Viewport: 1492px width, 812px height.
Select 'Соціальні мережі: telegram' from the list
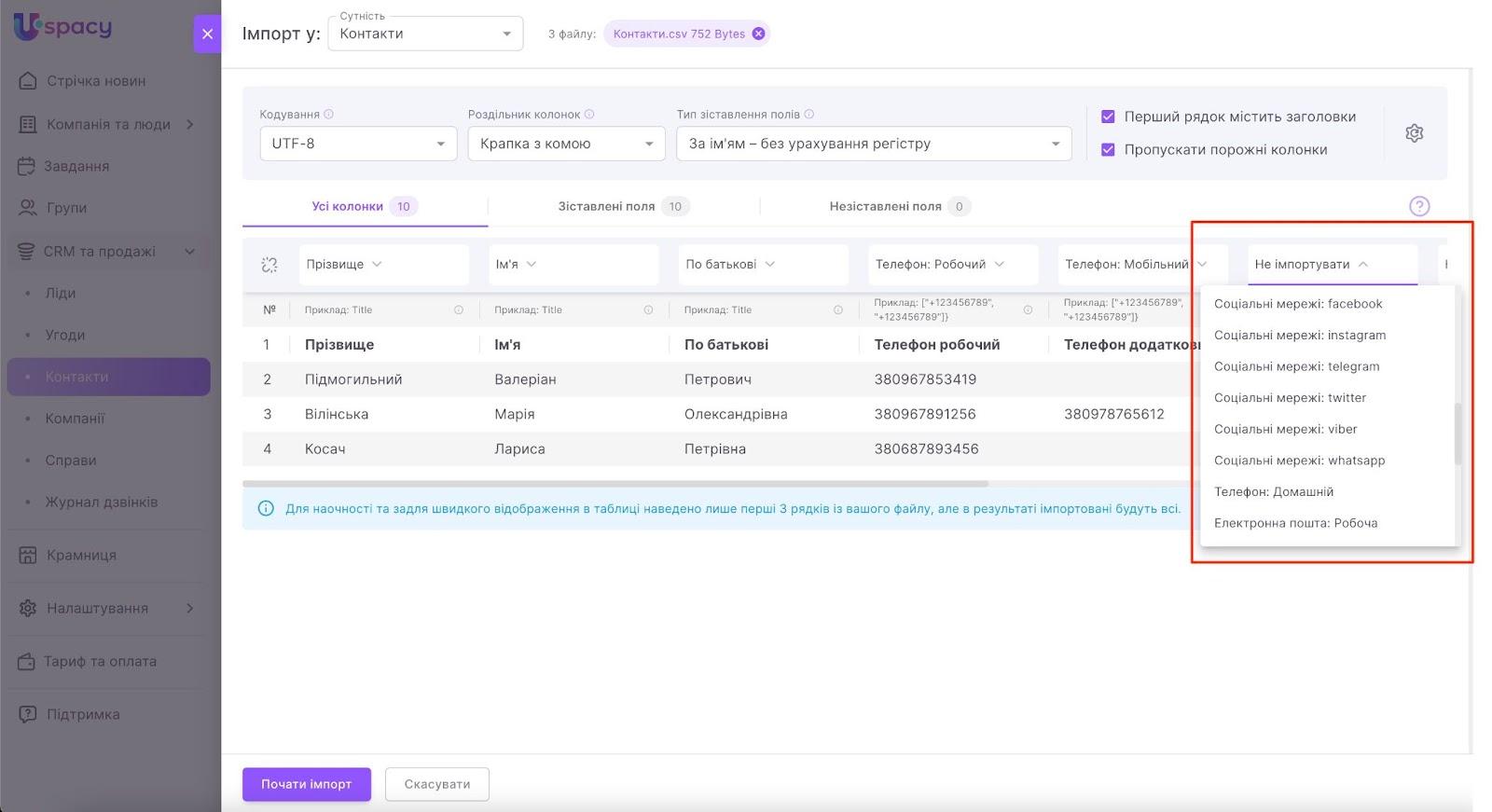coord(1296,366)
